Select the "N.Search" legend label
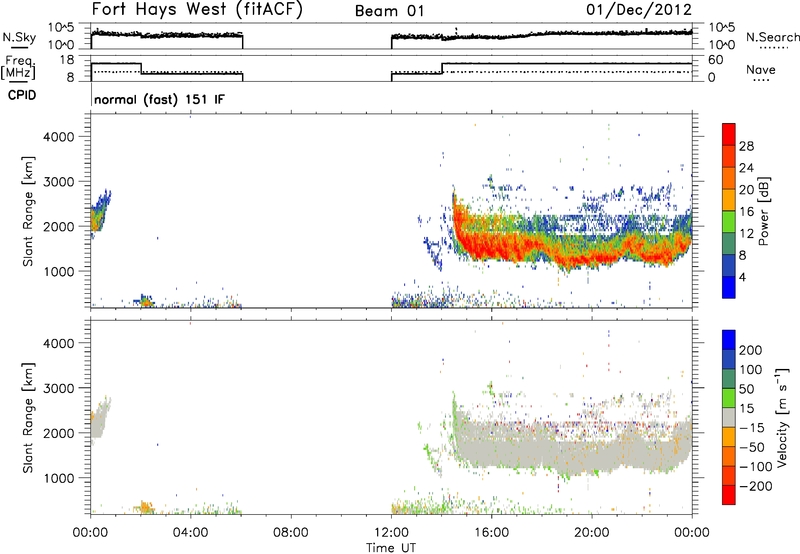The height and width of the screenshot is (554, 800). [772, 37]
